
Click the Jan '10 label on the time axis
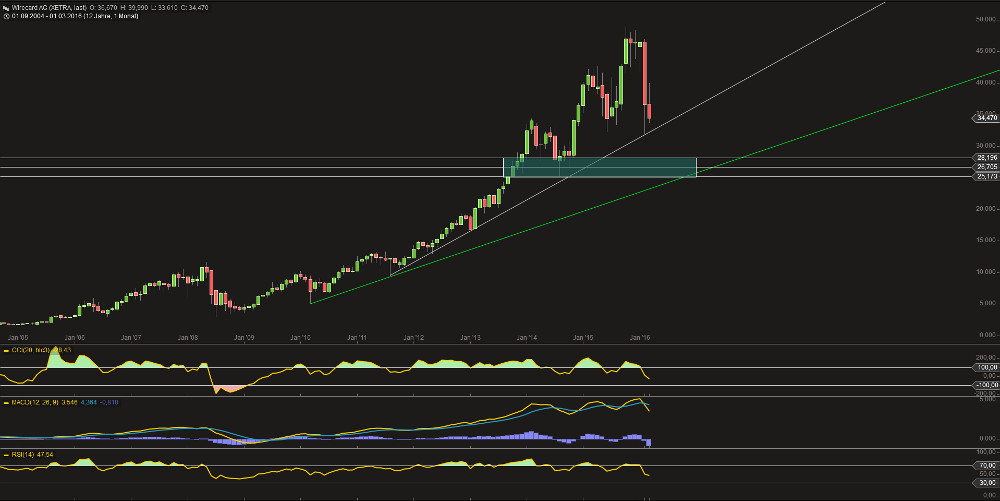tap(301, 338)
